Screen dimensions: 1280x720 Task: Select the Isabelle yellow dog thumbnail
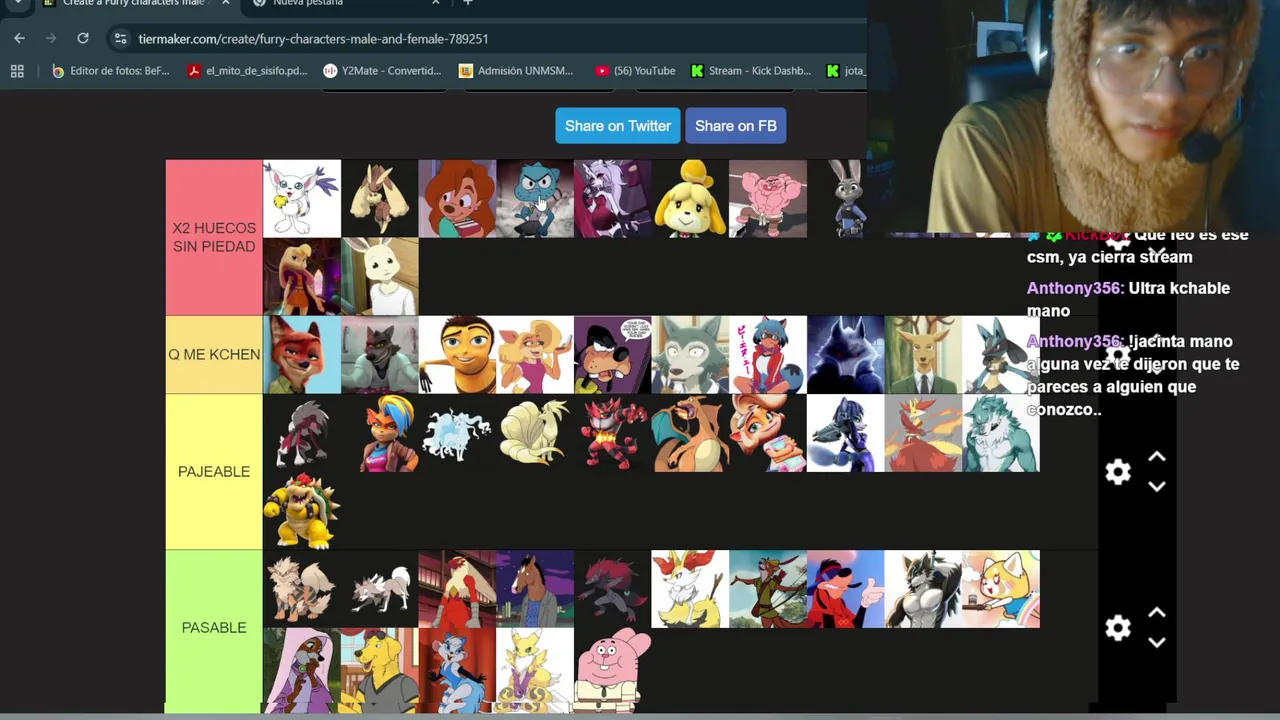[690, 199]
